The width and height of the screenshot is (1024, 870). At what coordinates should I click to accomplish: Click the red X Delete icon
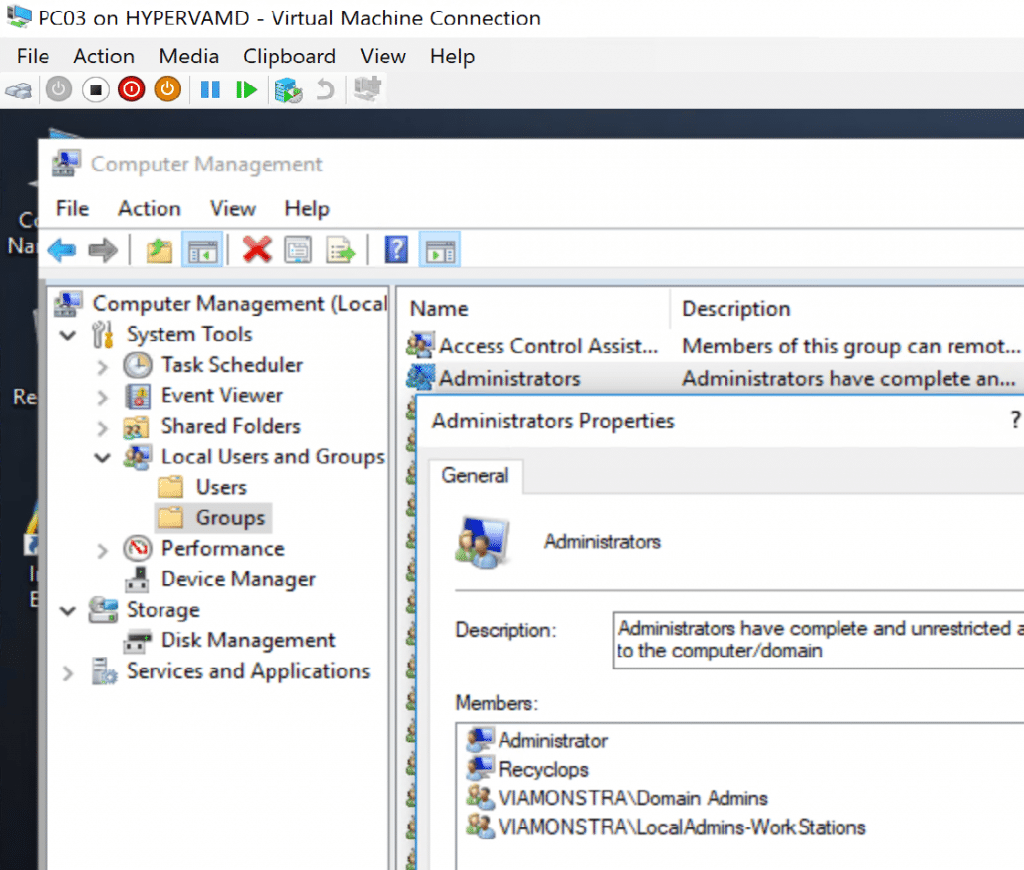click(257, 249)
